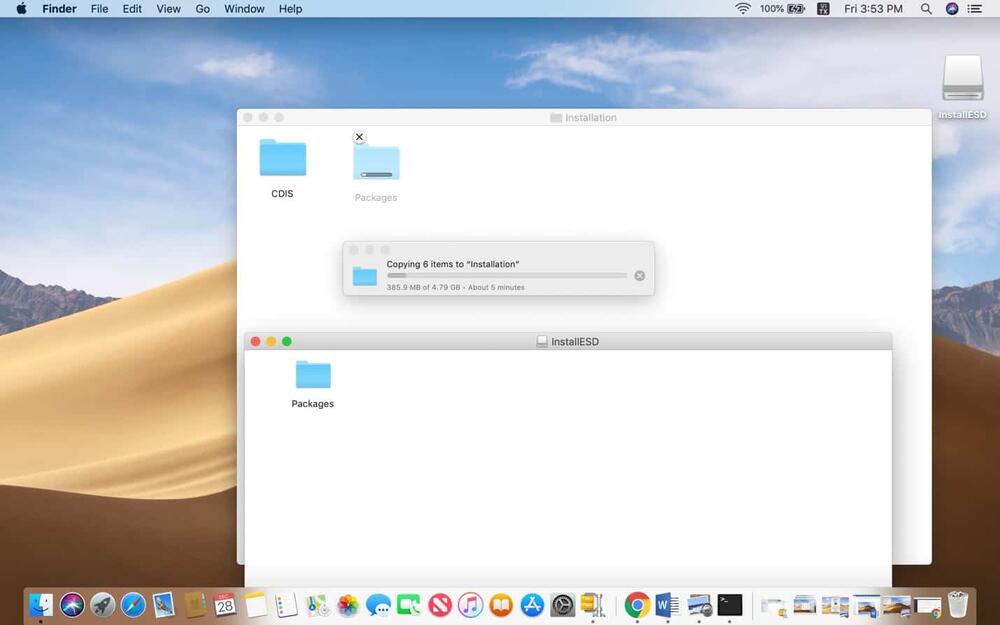Select the Packages folder in InstallESD window

313,375
